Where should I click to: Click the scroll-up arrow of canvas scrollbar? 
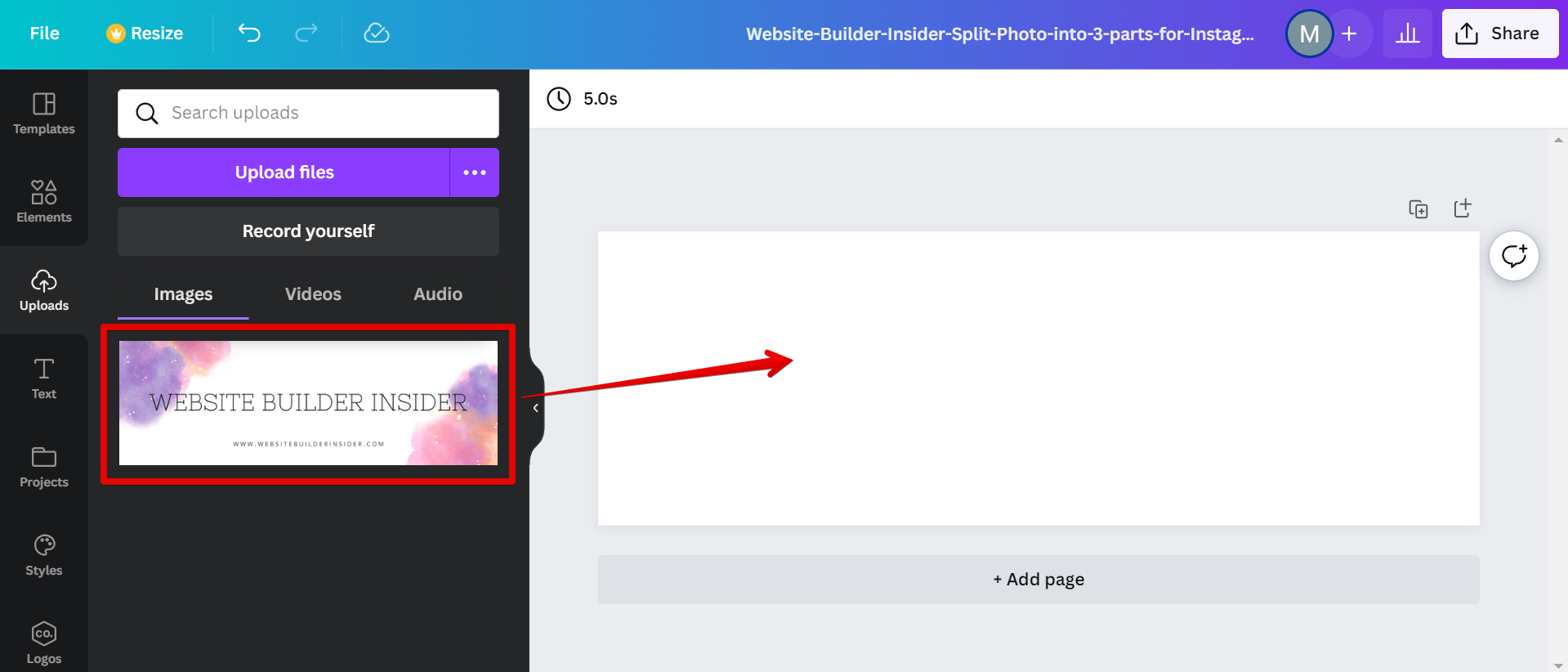click(x=1558, y=140)
